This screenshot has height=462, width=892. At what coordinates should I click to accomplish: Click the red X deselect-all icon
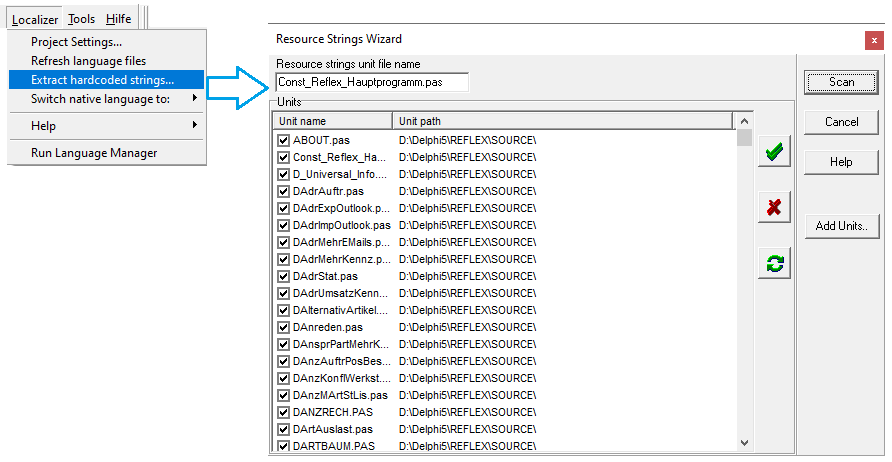(x=774, y=207)
